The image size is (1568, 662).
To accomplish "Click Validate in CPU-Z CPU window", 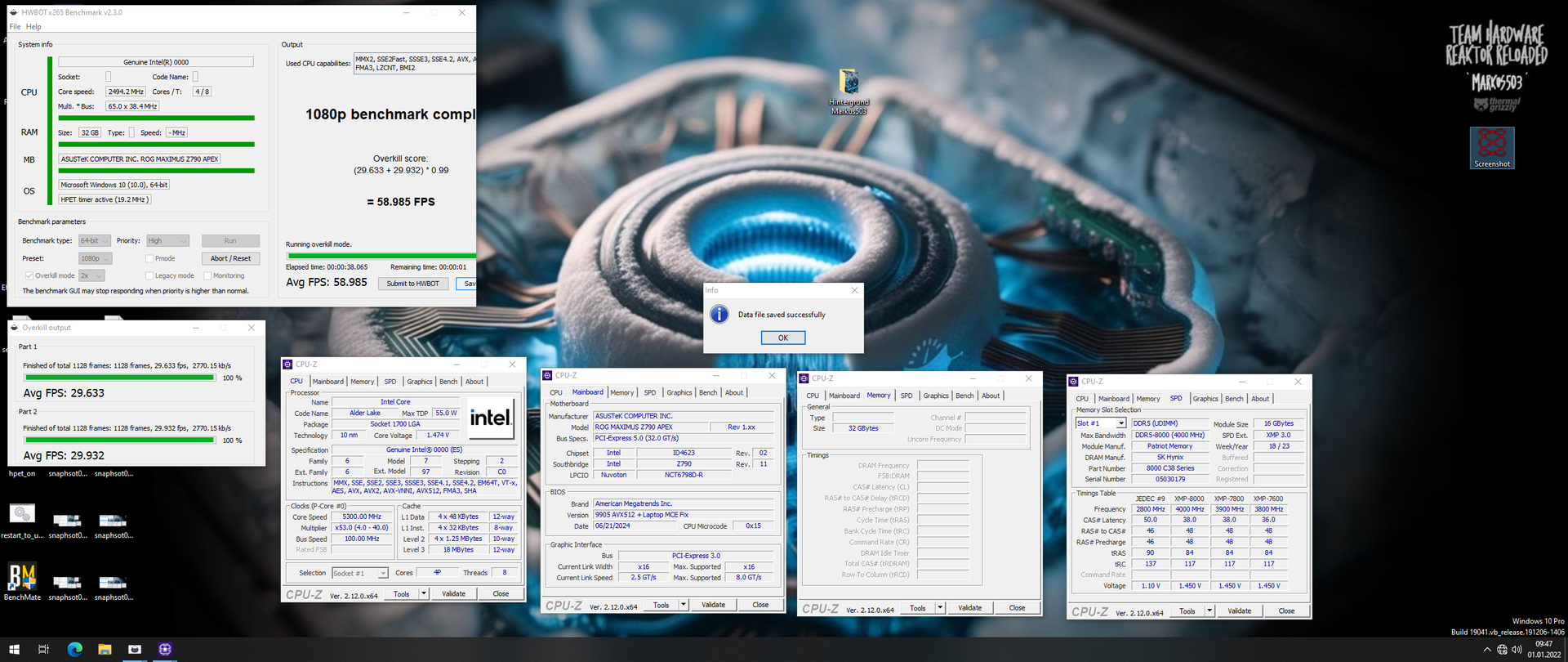I will coord(454,594).
